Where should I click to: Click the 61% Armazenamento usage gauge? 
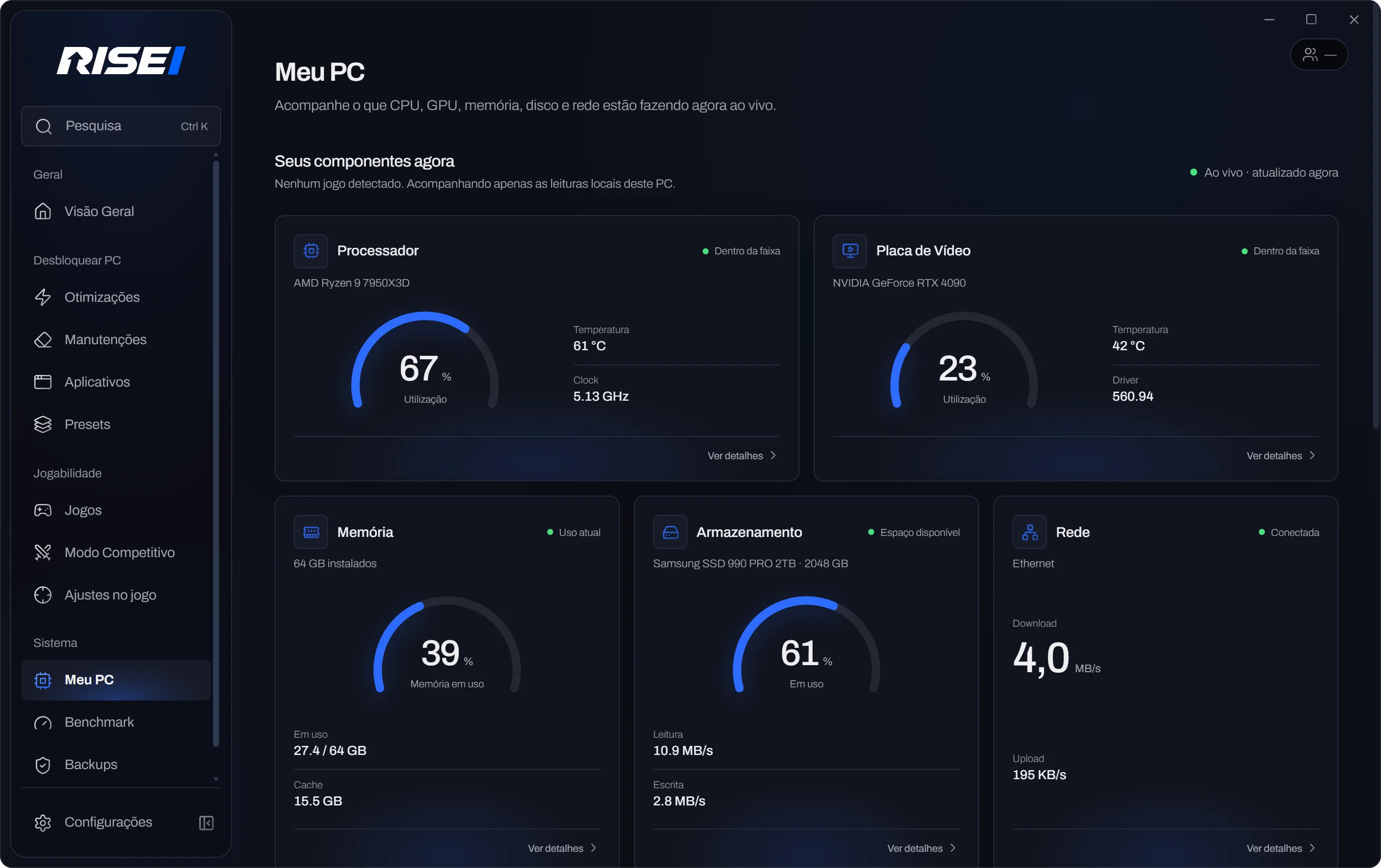coord(807,645)
